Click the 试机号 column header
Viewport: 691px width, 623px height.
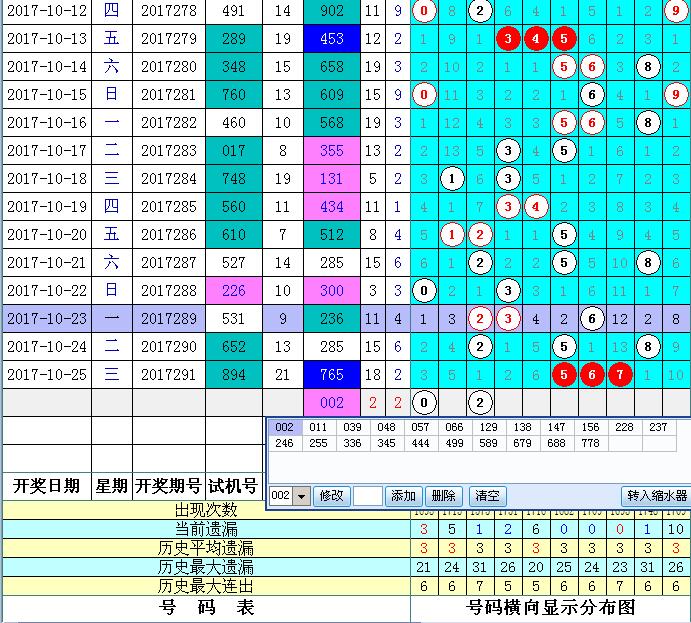click(231, 487)
